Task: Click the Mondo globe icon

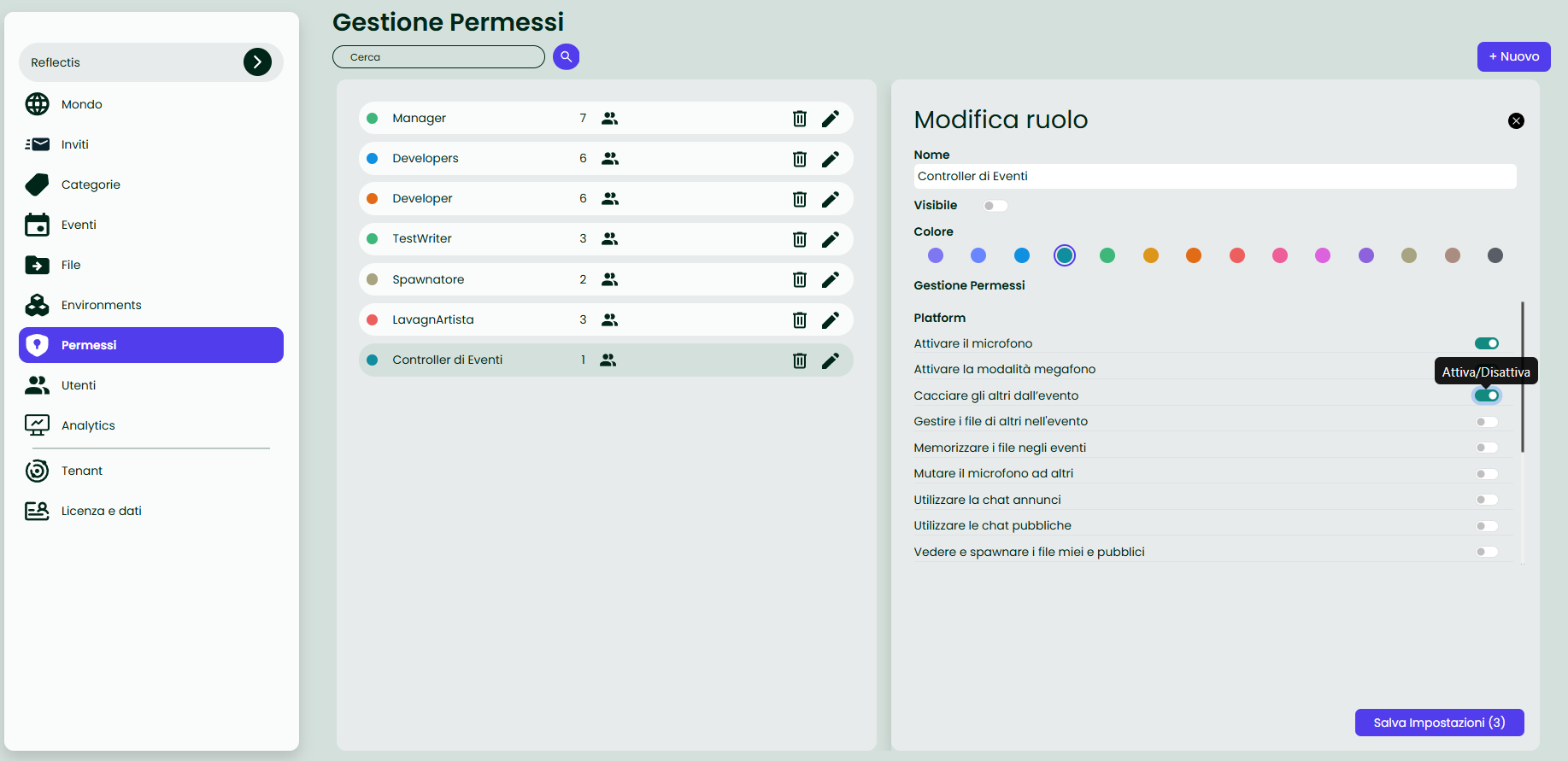Action: (x=38, y=104)
